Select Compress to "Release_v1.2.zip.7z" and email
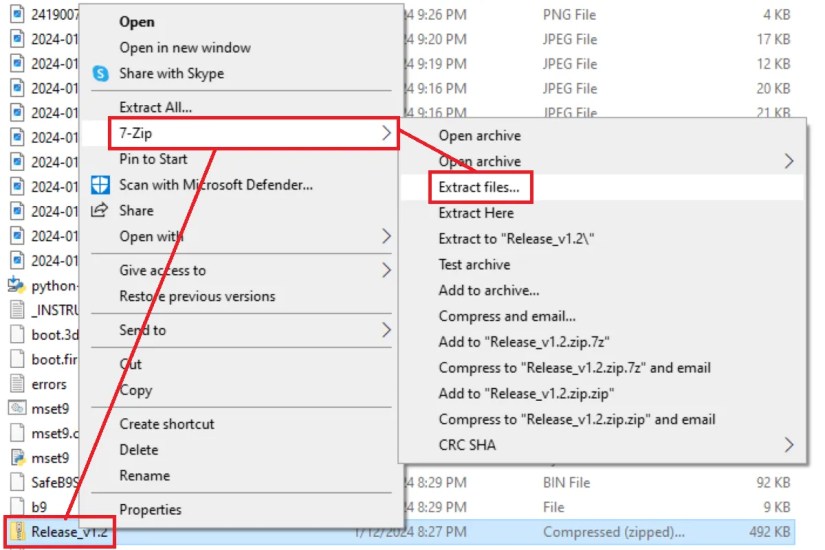This screenshot has height=550, width=825. click(574, 367)
